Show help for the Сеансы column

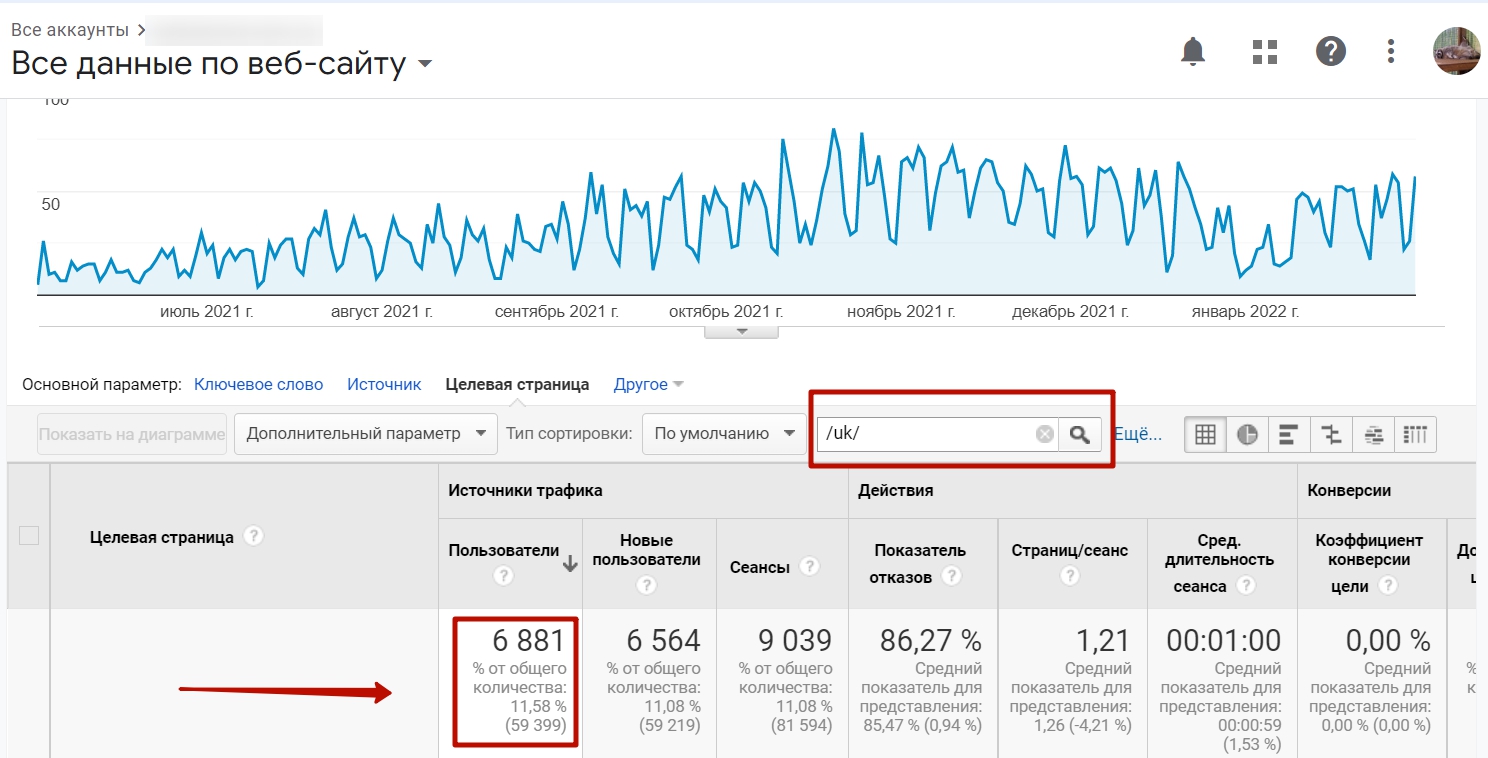pyautogui.click(x=809, y=567)
